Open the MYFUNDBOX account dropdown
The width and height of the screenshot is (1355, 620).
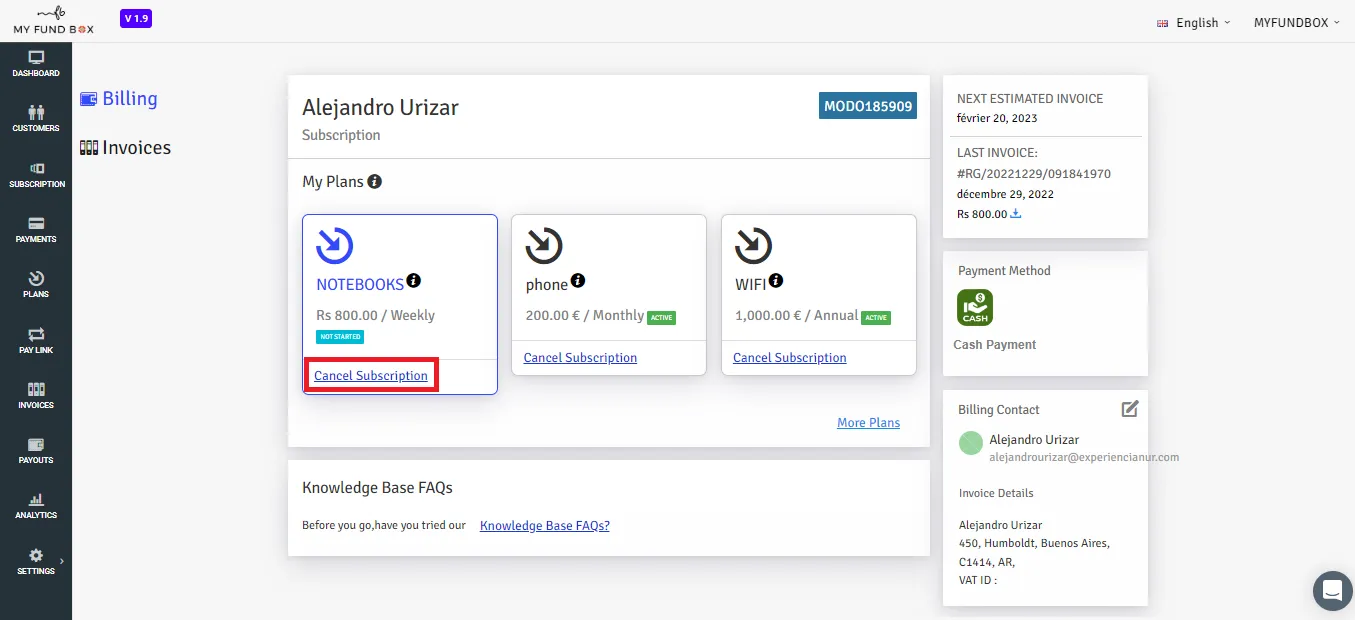pos(1298,23)
